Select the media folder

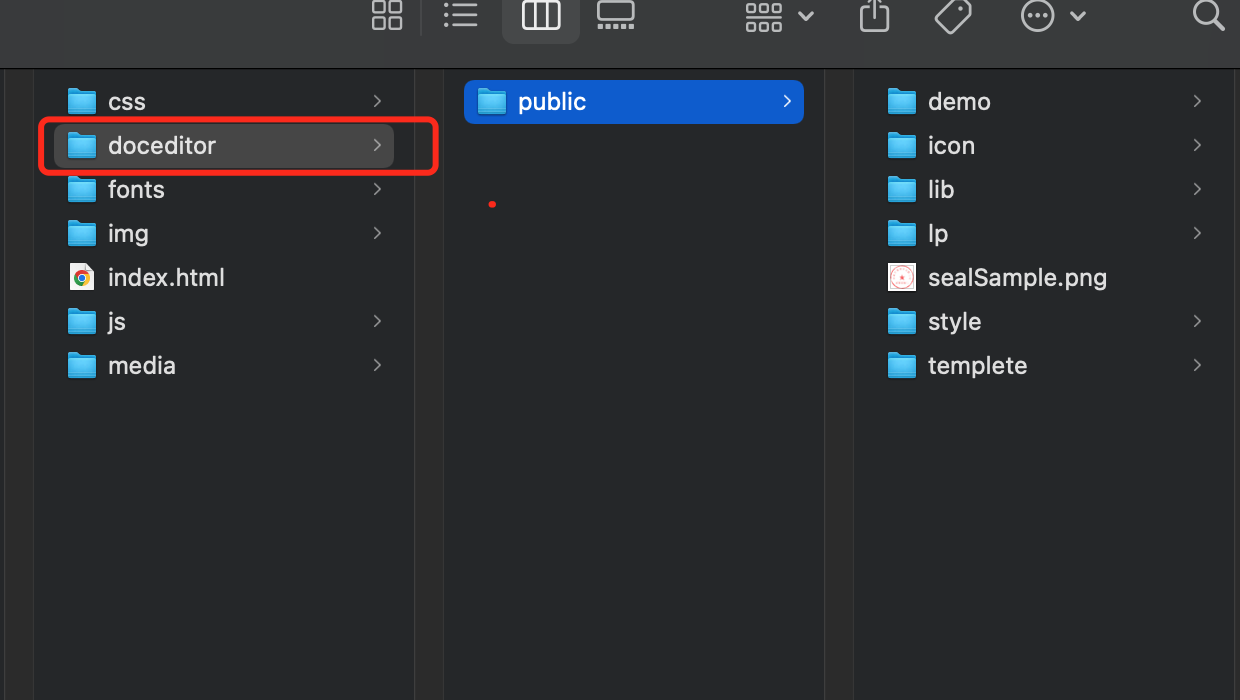(142, 366)
